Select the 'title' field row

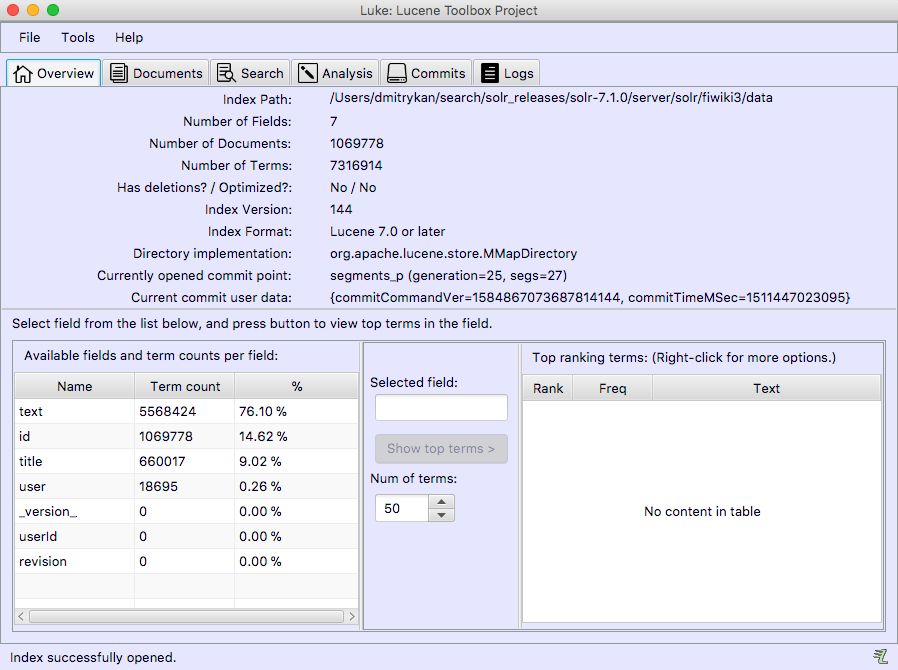[x=186, y=462]
